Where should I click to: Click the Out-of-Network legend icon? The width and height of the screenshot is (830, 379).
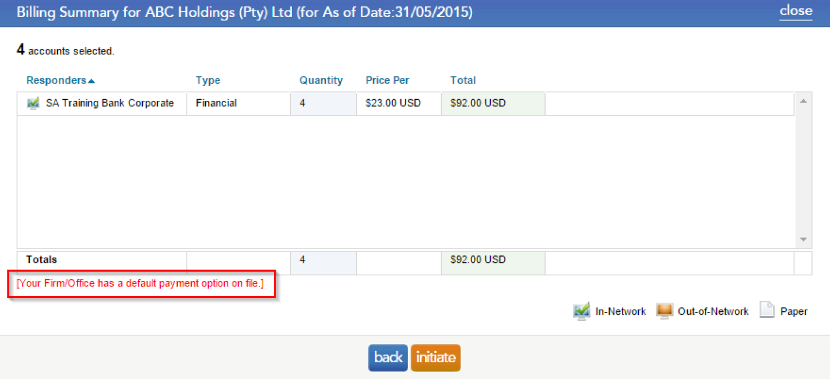(x=665, y=311)
